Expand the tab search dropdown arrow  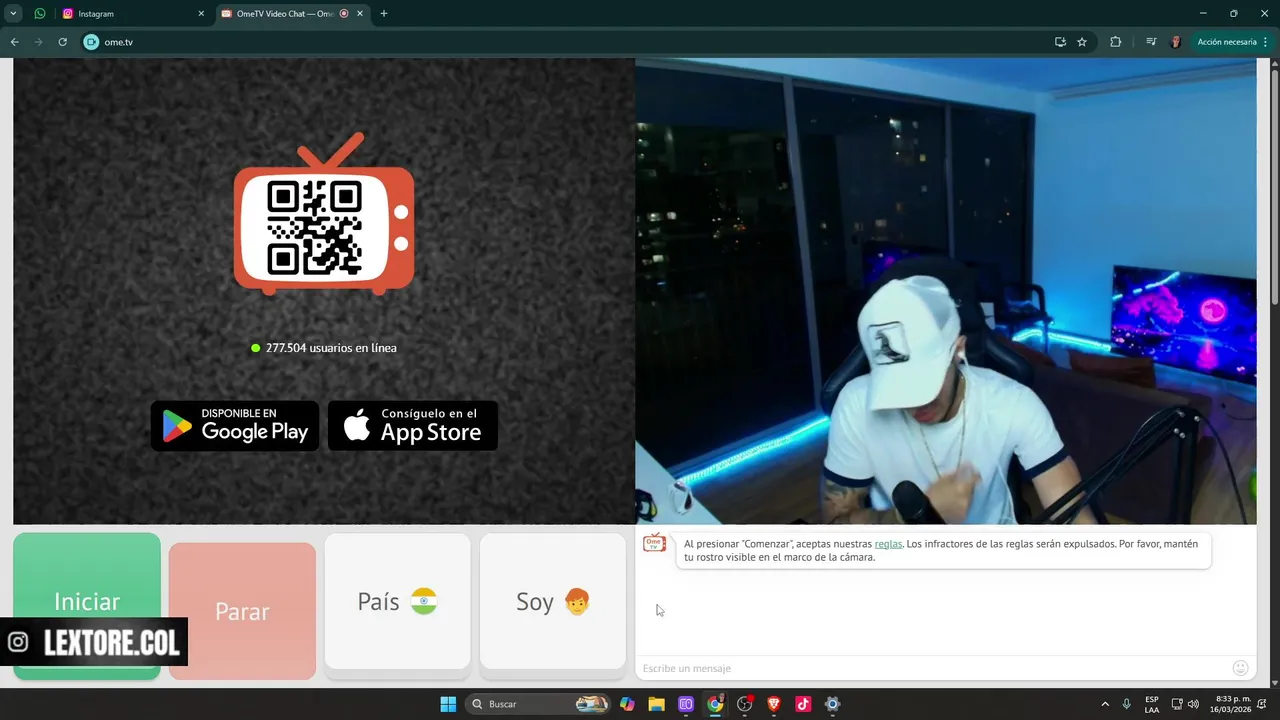pos(13,14)
